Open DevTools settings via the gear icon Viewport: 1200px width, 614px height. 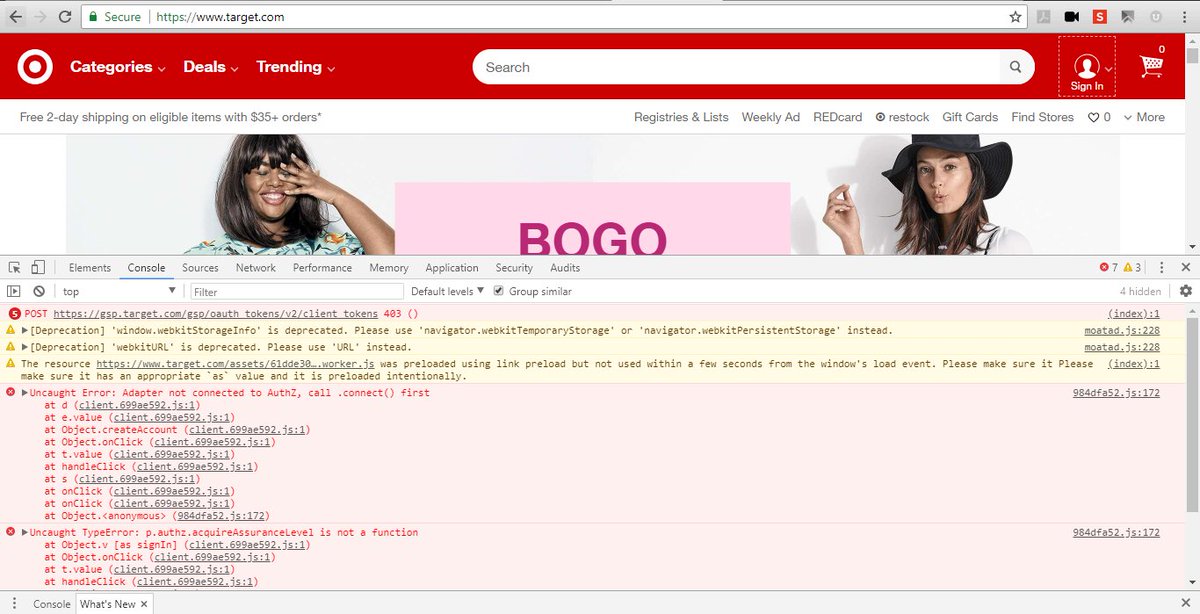[1186, 291]
